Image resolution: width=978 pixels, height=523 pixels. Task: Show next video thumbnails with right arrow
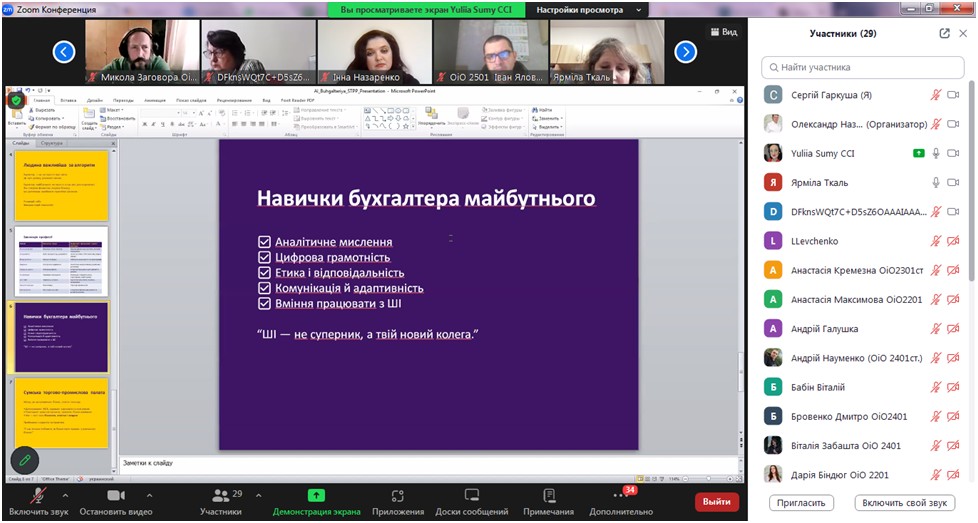(685, 52)
